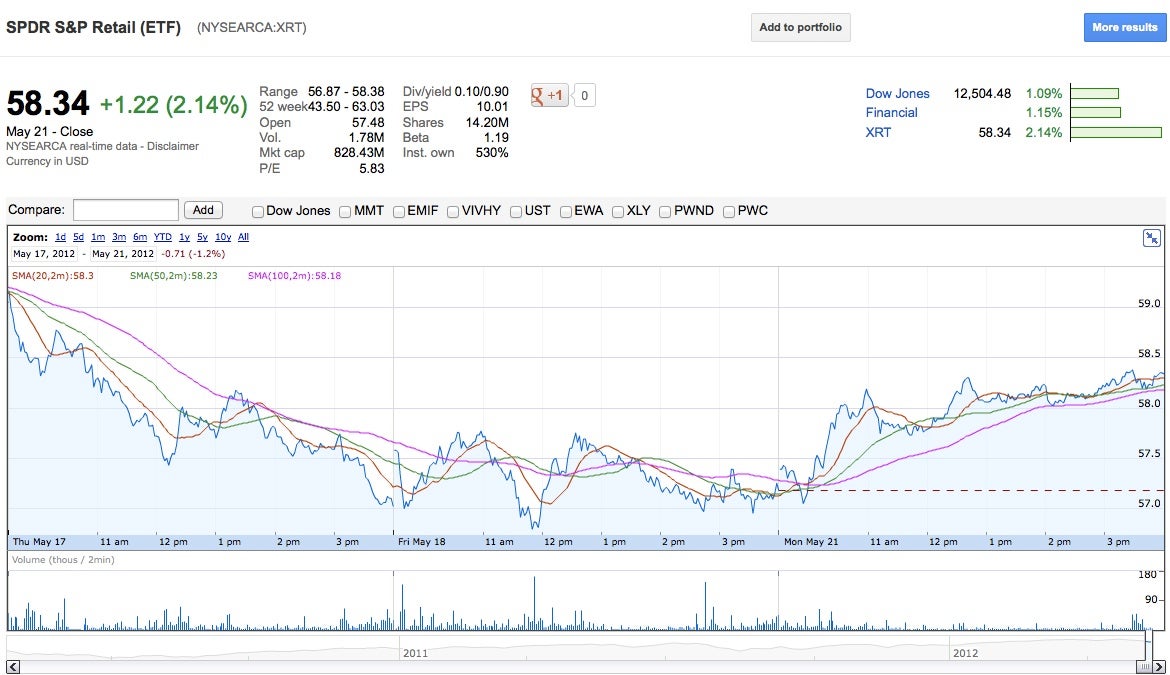Screen dimensions: 1170x675
Task: Open the XRT link in the comparison list
Action: [878, 133]
